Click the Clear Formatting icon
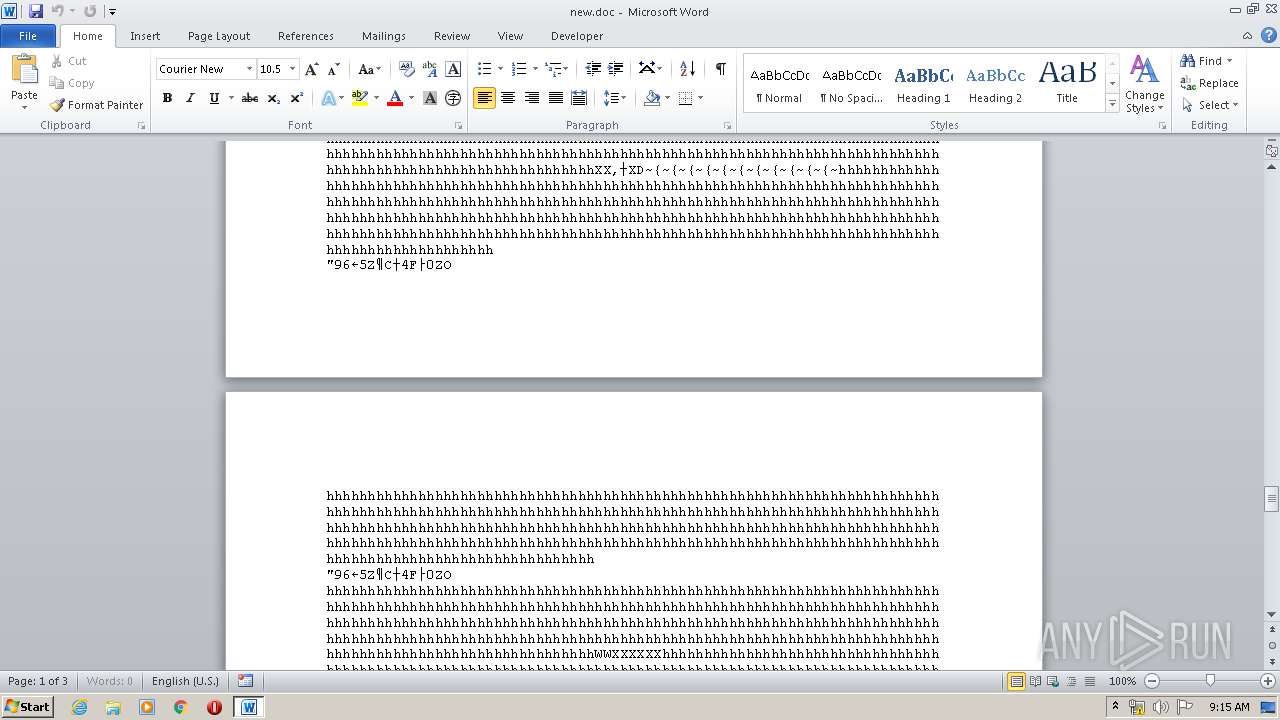Image resolution: width=1280 pixels, height=720 pixels. click(406, 69)
